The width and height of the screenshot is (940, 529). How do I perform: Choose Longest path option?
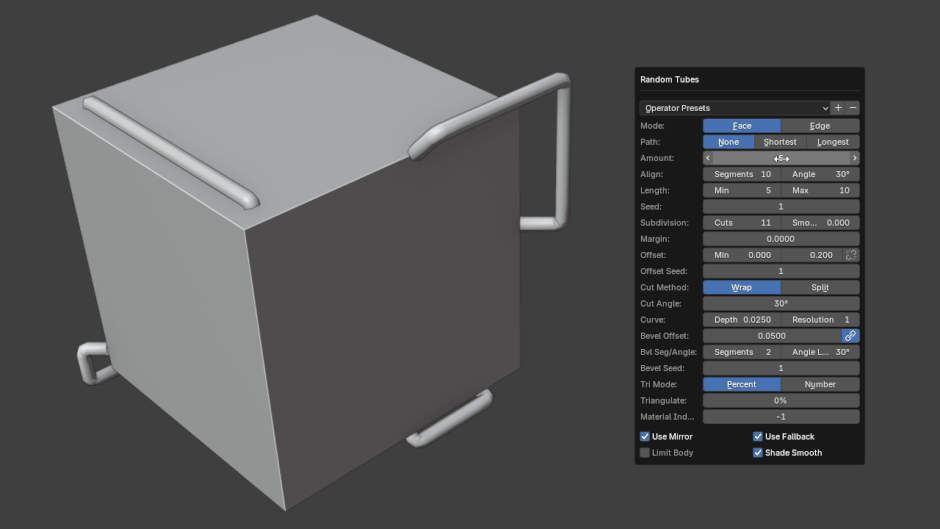pos(833,142)
